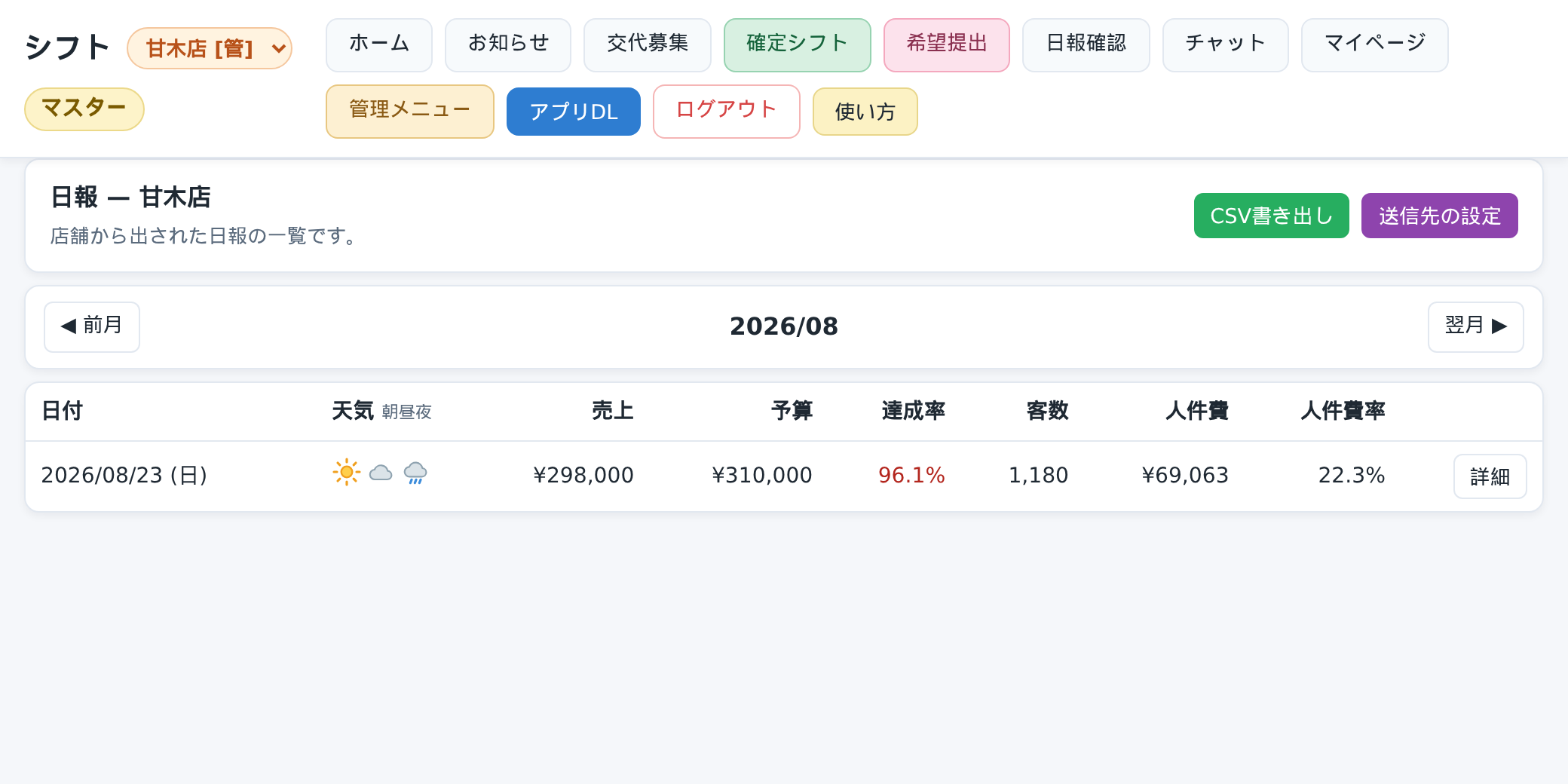Open the 甘木店 [管] store dropdown
The image size is (1568, 784).
pos(210,48)
